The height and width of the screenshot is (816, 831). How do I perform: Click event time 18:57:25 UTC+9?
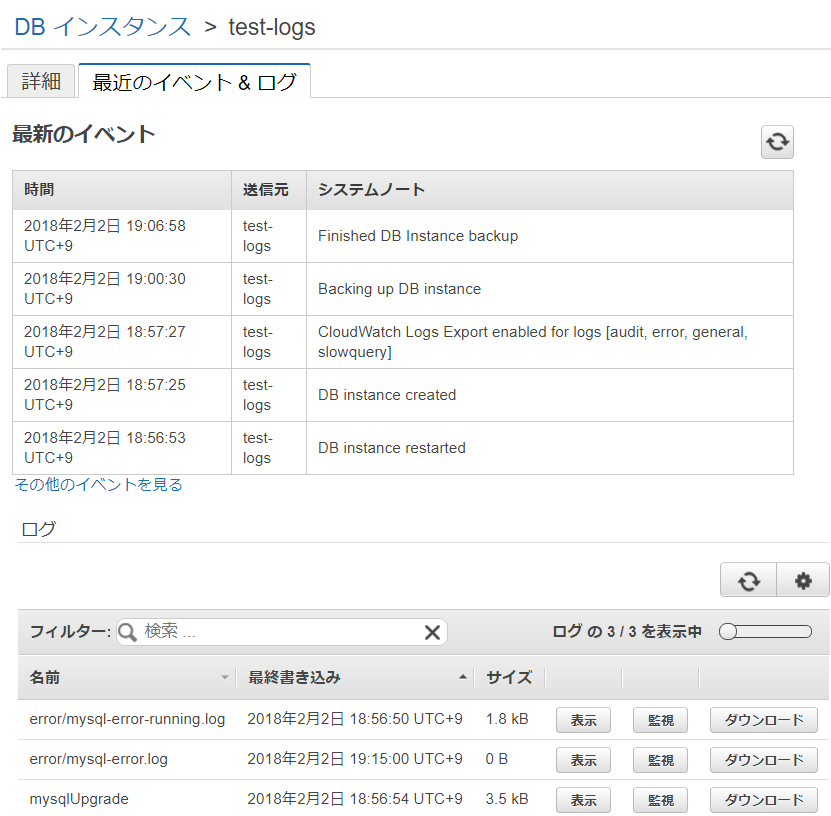[105, 395]
